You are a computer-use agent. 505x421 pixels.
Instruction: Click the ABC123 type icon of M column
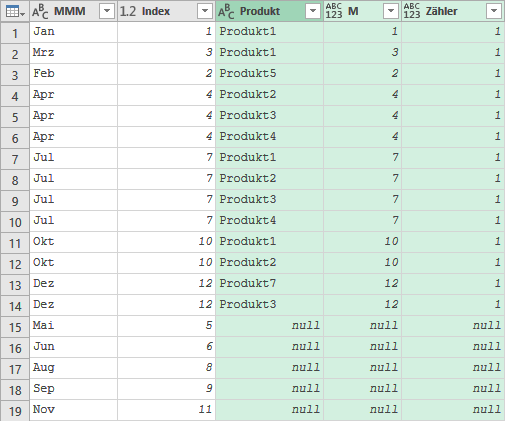334,11
